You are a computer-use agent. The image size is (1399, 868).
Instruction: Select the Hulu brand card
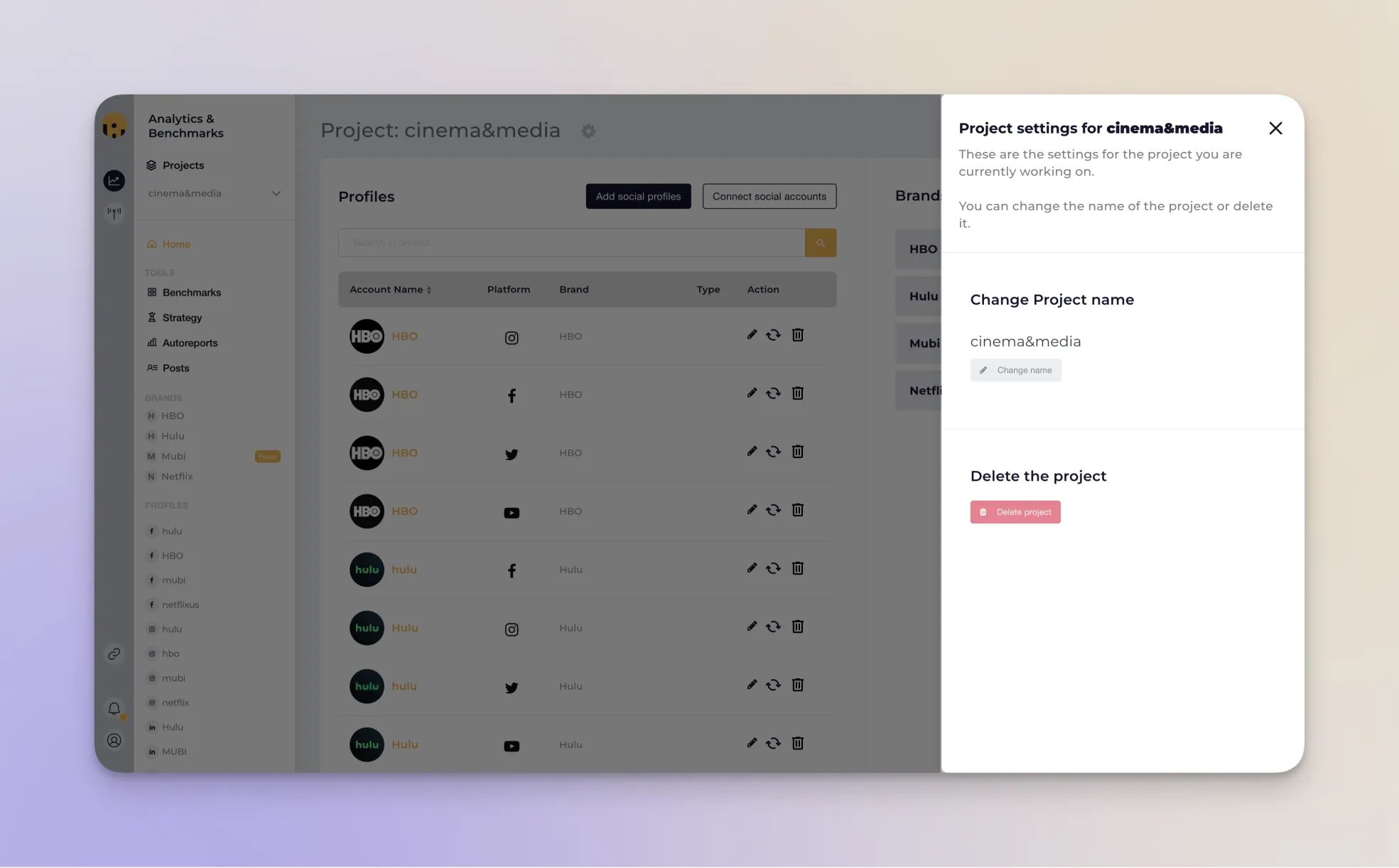click(918, 296)
